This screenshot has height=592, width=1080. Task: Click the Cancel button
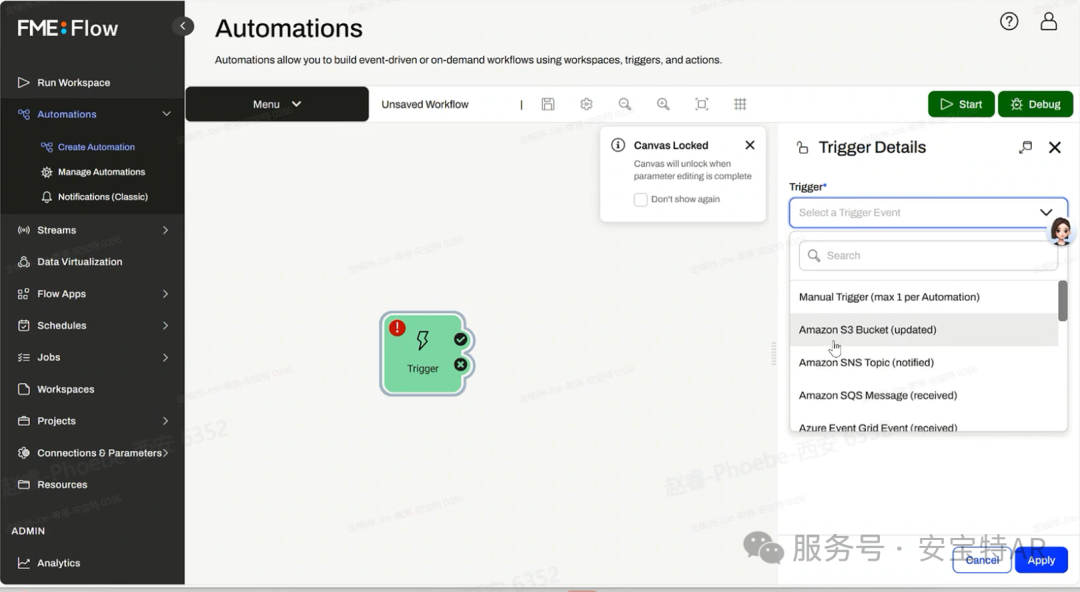[x=982, y=560]
